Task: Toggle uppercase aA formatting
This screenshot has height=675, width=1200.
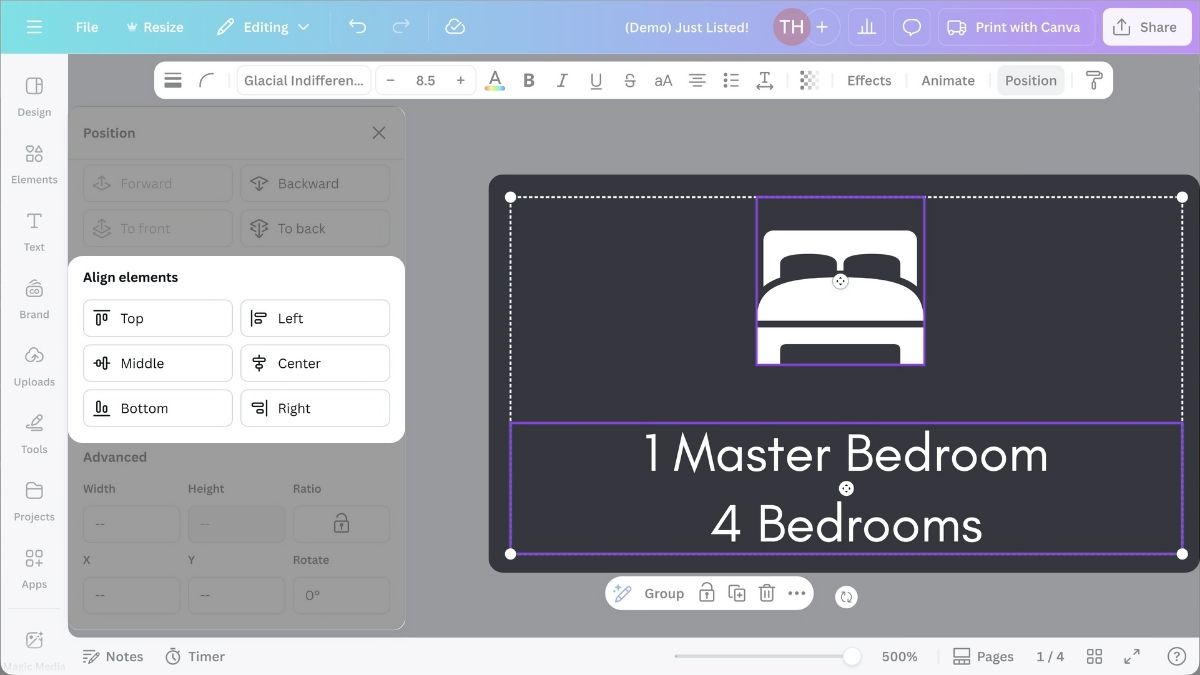Action: [x=663, y=80]
